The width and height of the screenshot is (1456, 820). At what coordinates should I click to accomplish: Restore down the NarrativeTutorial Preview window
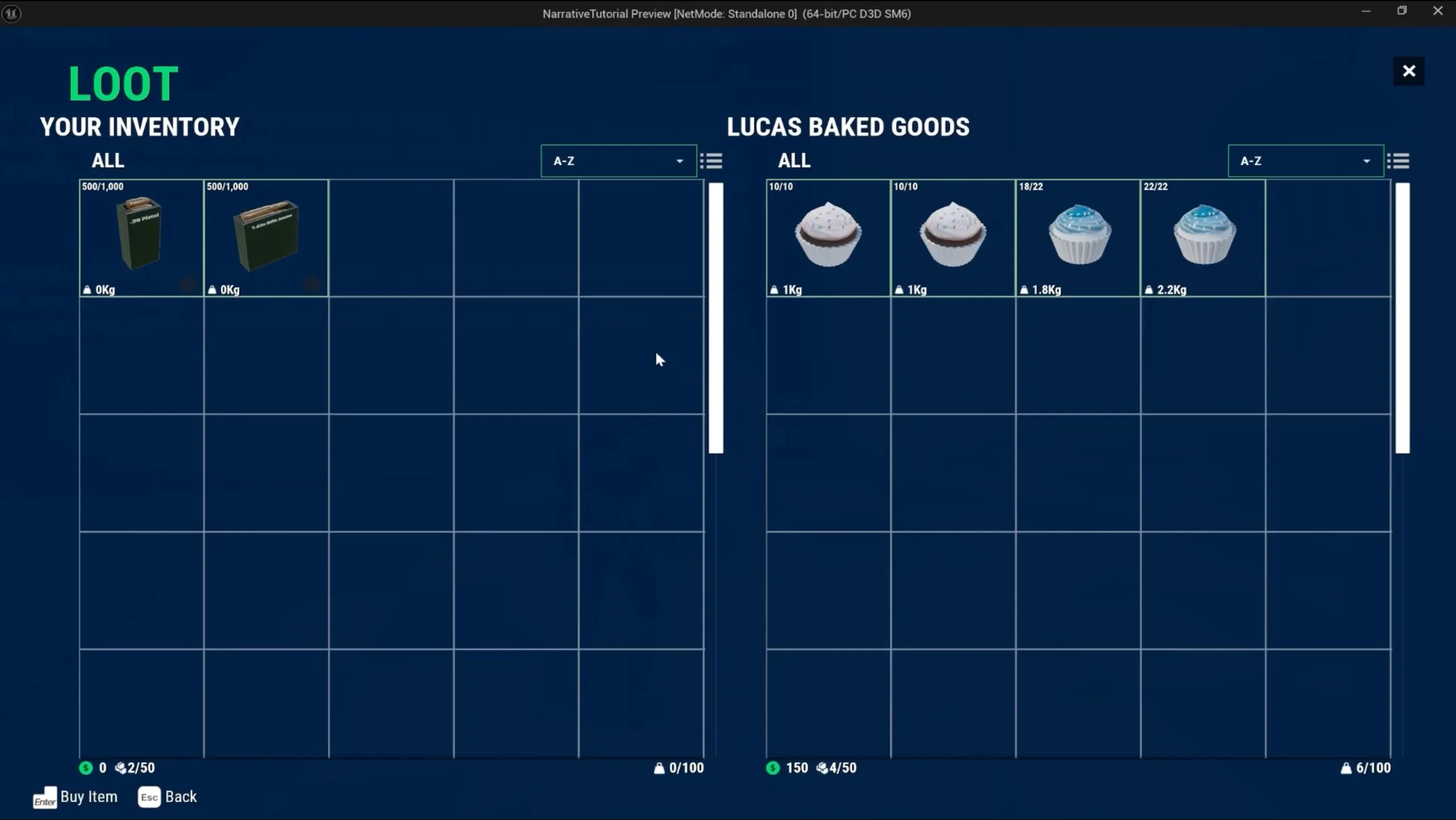point(1402,11)
